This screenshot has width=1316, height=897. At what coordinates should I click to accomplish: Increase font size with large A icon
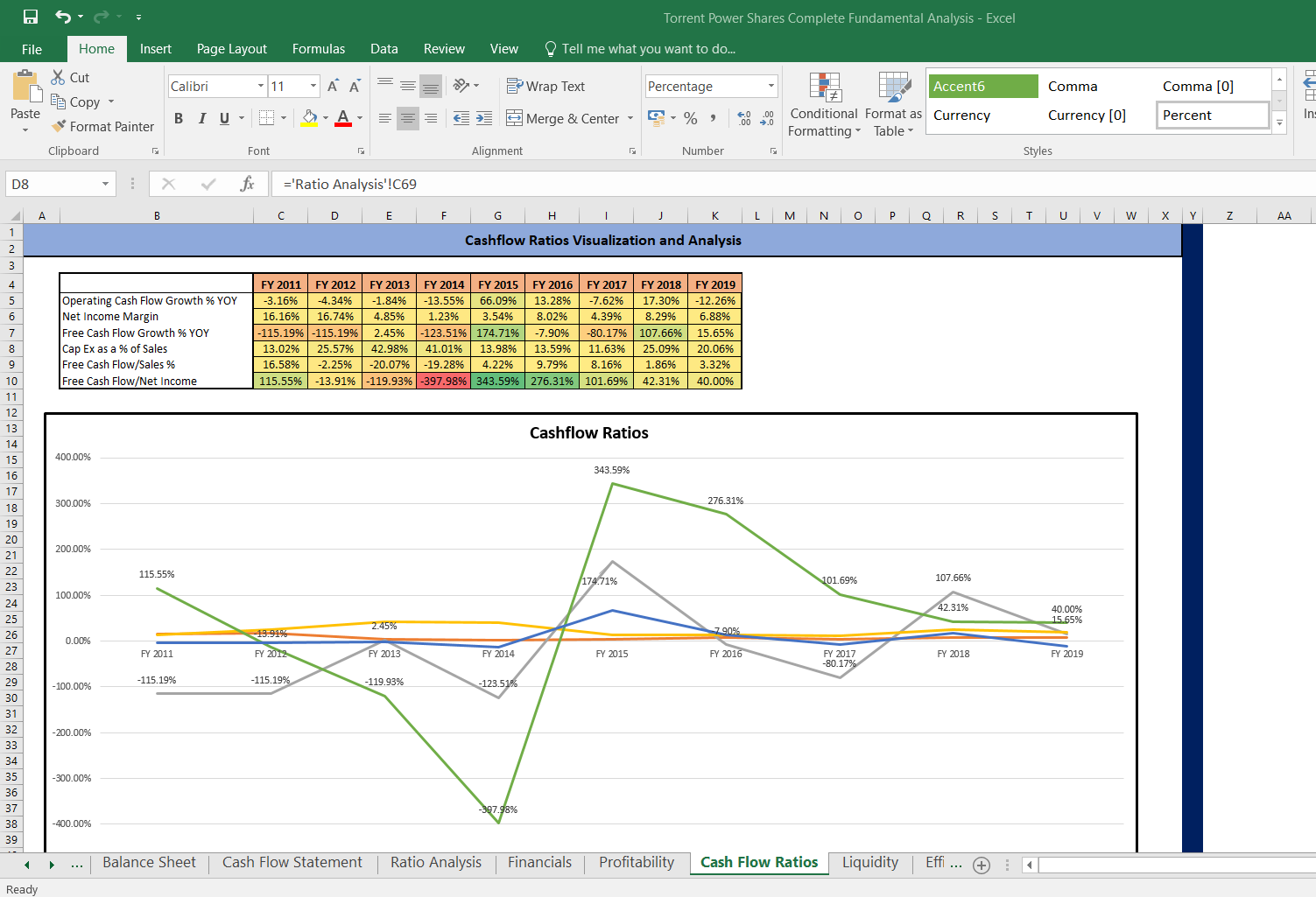[333, 86]
